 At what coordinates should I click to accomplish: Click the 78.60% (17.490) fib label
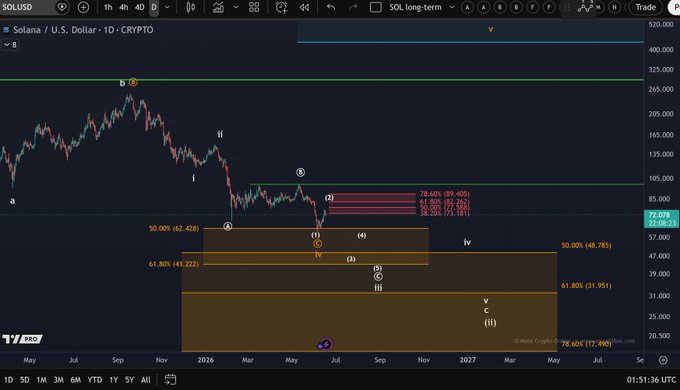click(x=586, y=344)
